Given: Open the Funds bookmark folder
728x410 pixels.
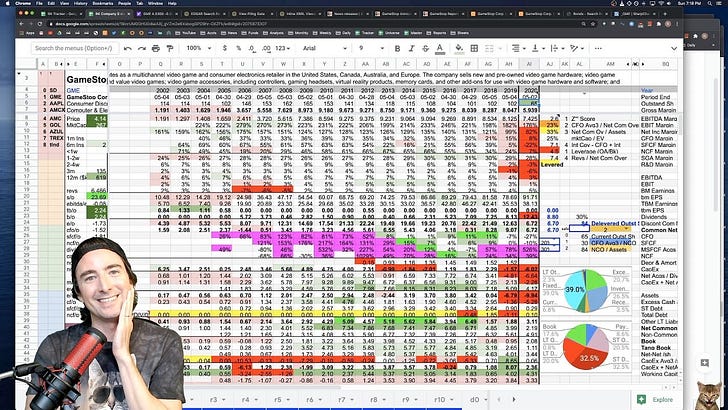Looking at the screenshot, I should [x=250, y=33].
